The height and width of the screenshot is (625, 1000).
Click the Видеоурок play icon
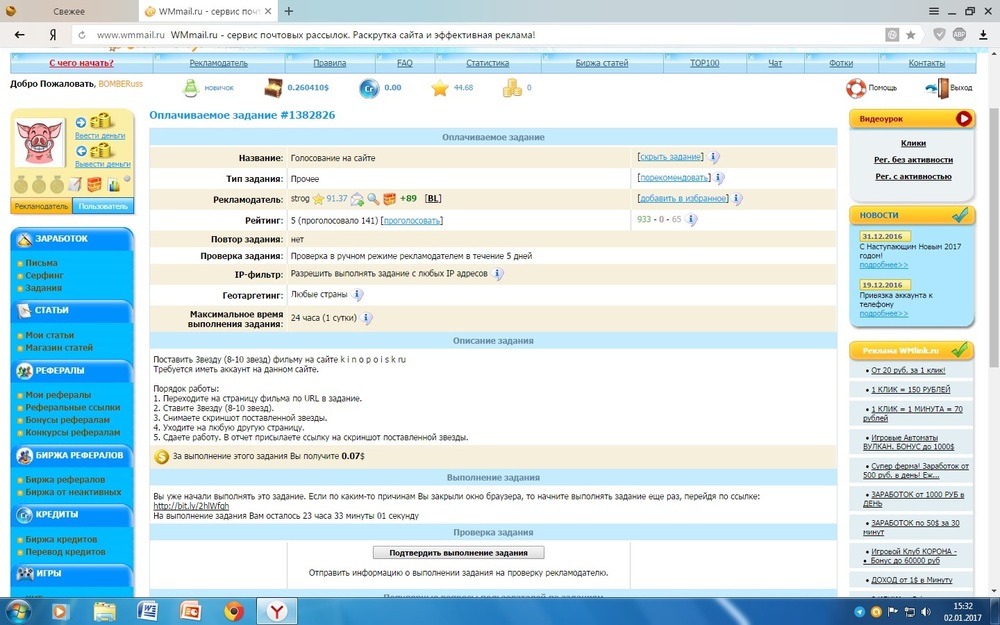(x=963, y=118)
